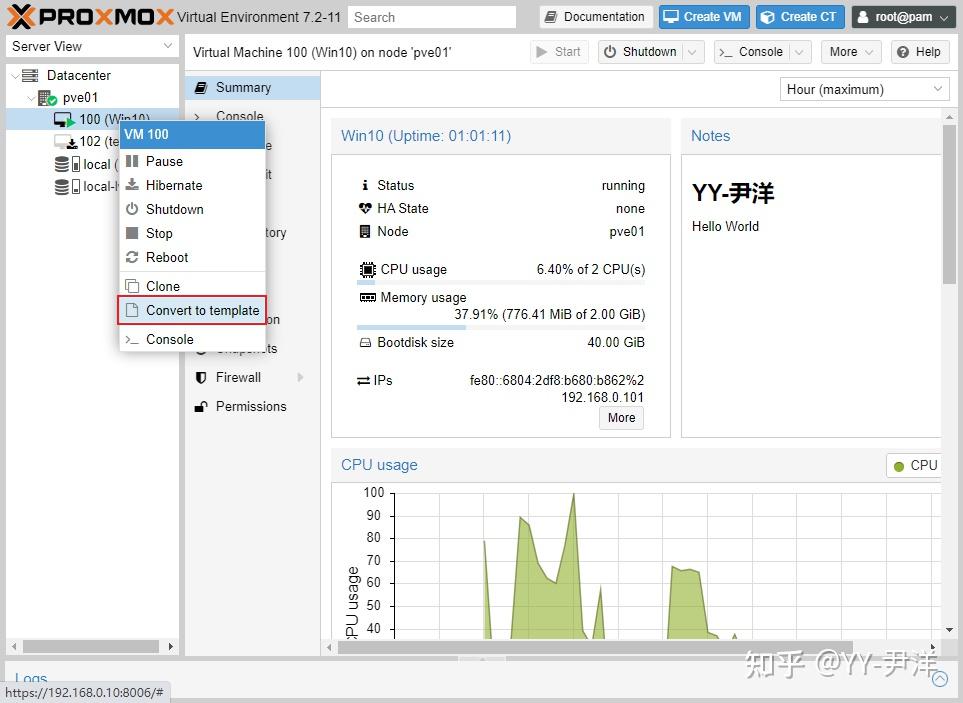The height and width of the screenshot is (703, 963).
Task: Click the Bootdisk size drive icon
Action: 365,343
